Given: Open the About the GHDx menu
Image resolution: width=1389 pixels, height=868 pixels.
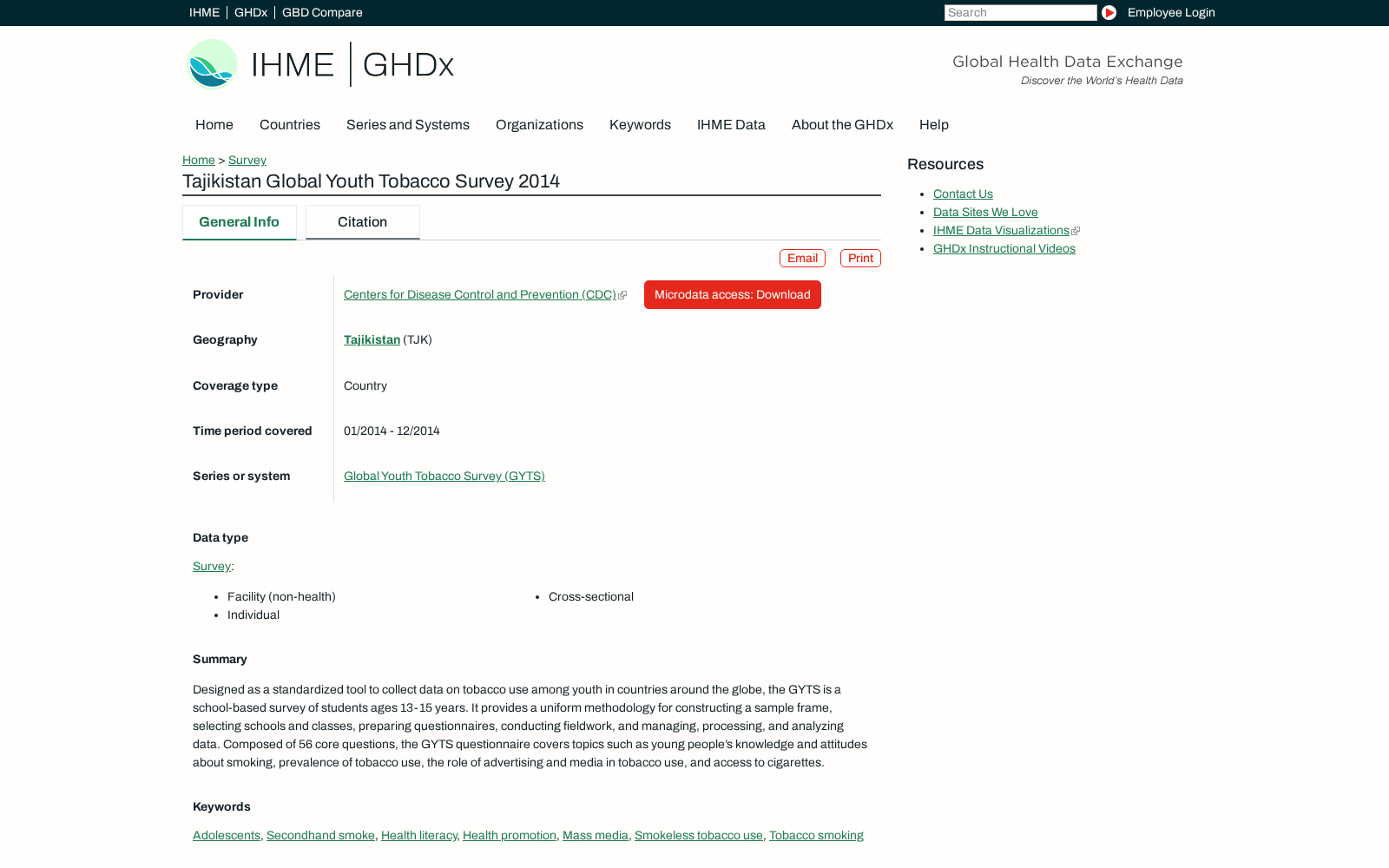Looking at the screenshot, I should pos(842,124).
